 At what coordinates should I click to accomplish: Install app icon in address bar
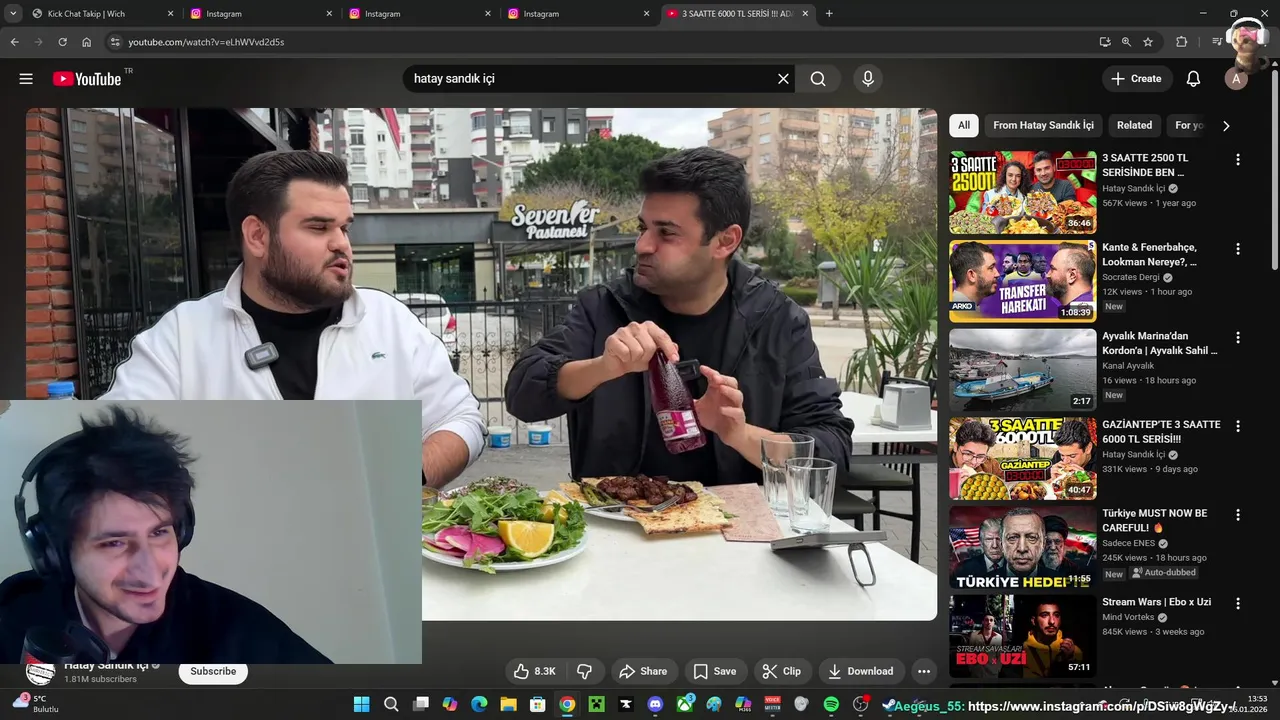1104,42
